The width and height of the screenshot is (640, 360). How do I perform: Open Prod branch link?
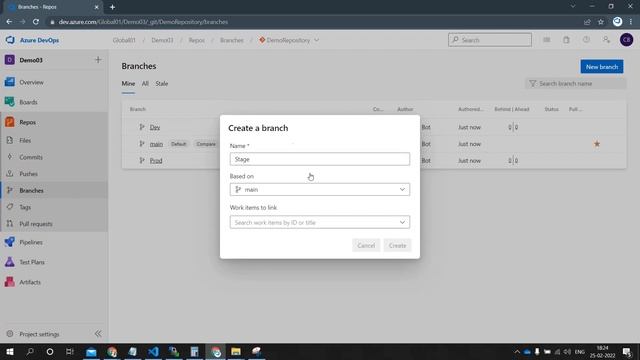coord(156,161)
